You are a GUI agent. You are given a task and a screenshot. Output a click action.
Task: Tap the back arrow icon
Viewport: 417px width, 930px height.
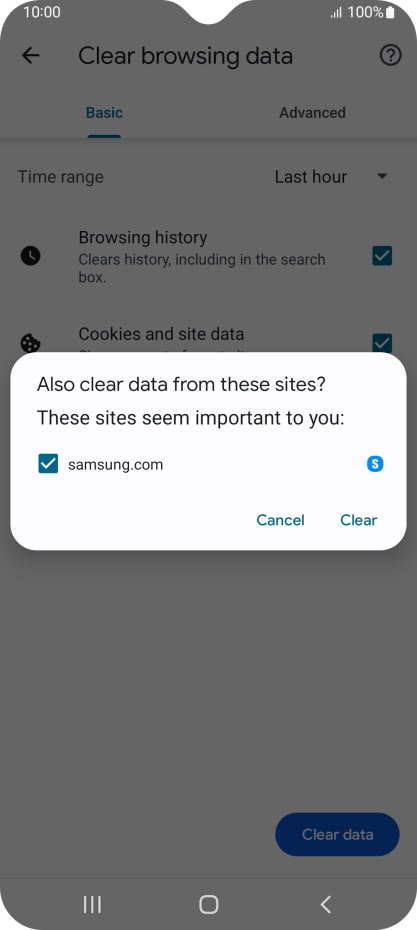30,56
